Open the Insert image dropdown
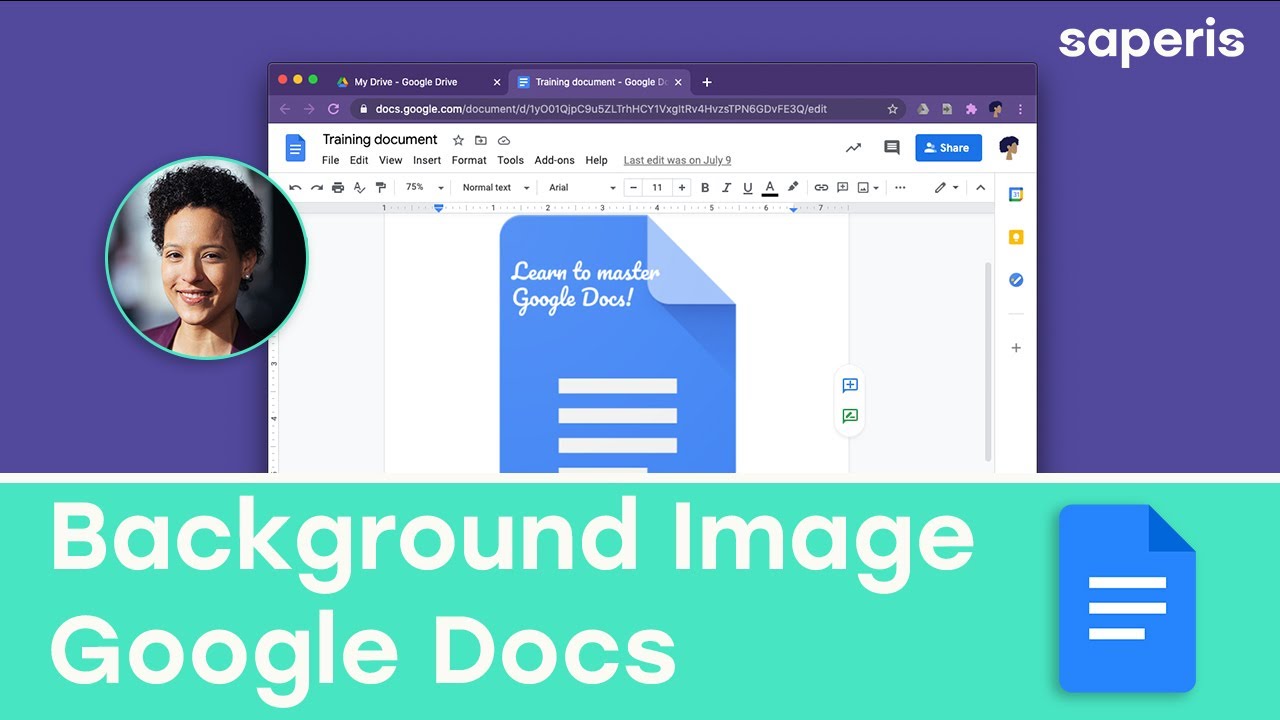Image resolution: width=1280 pixels, height=720 pixels. click(x=868, y=187)
